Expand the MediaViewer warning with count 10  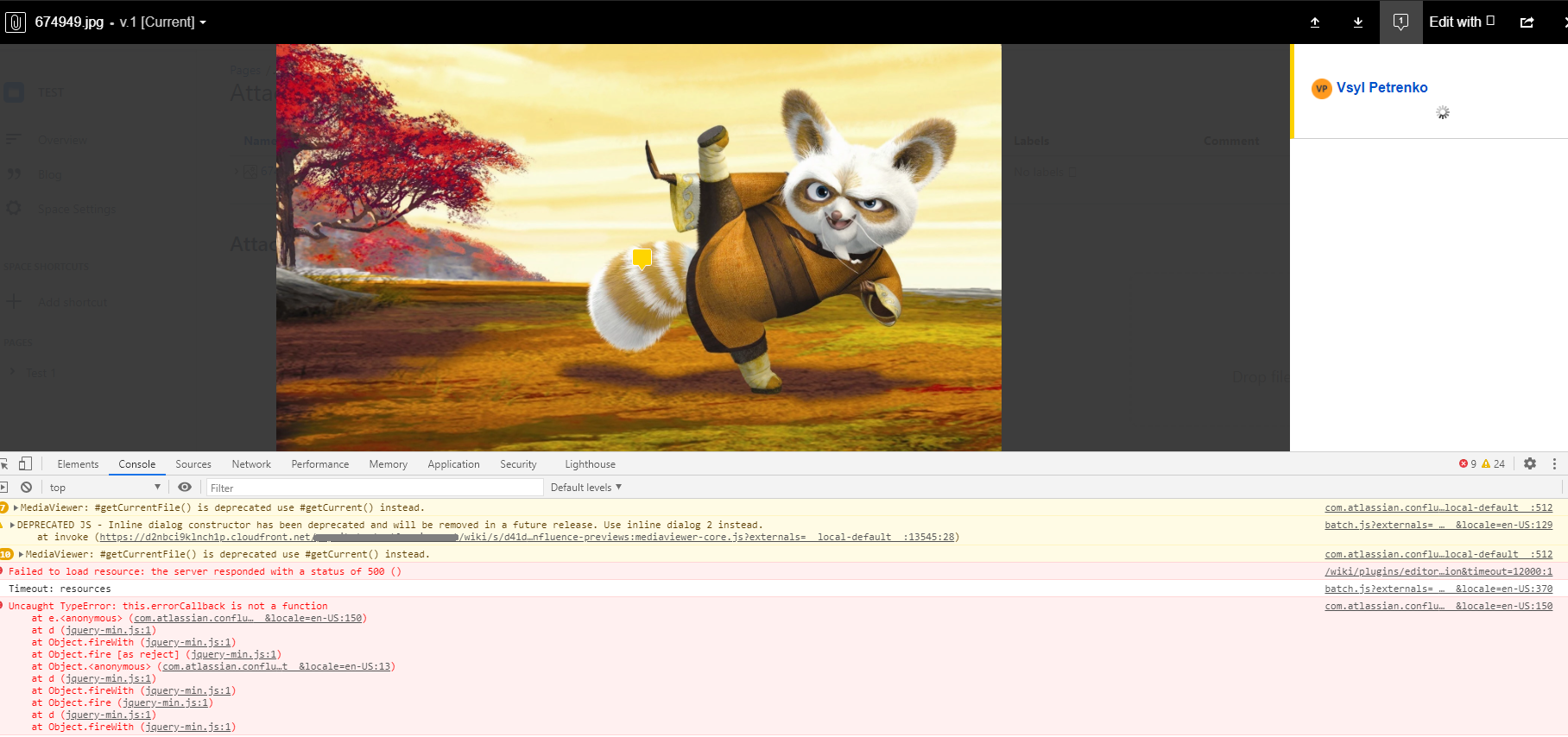point(22,555)
